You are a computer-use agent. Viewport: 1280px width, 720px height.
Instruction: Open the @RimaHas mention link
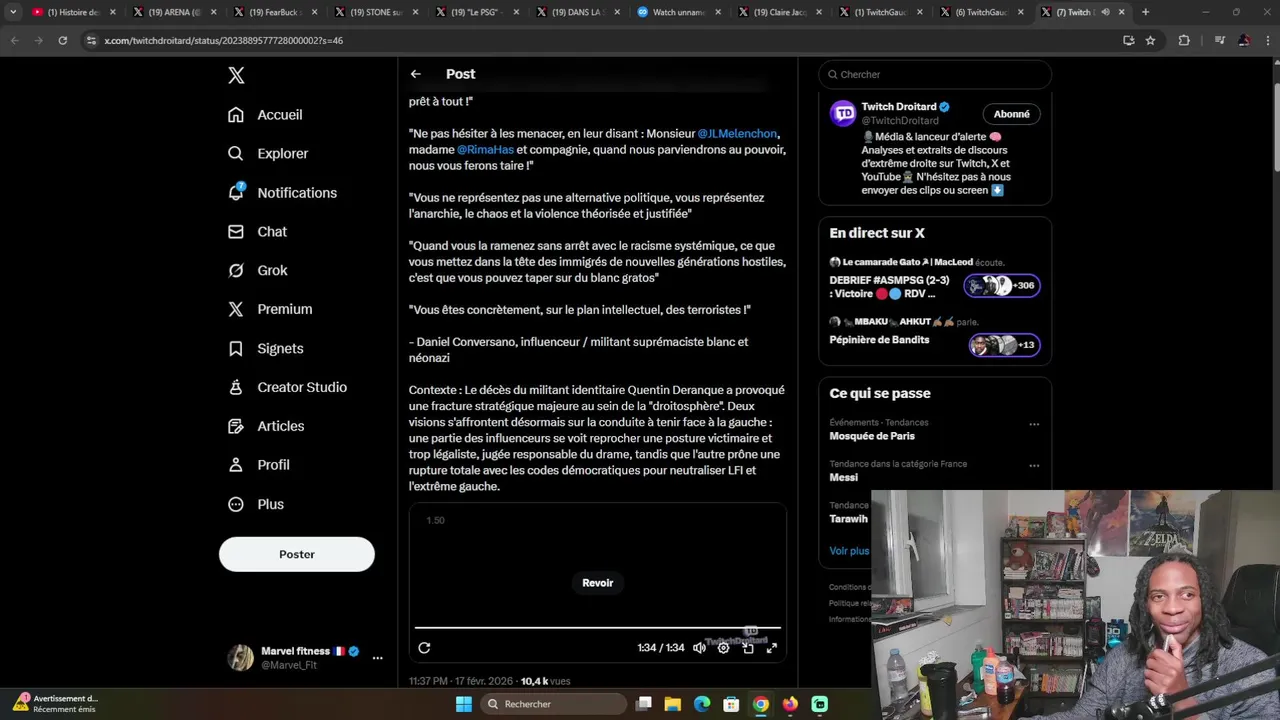tap(485, 150)
